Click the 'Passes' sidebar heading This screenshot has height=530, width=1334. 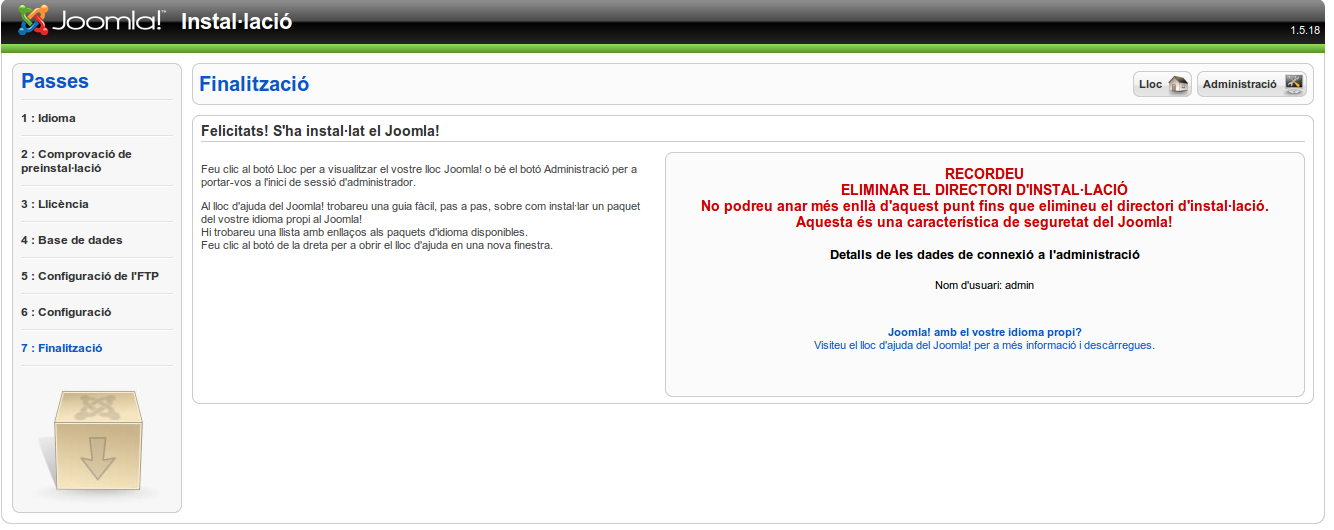(x=55, y=81)
